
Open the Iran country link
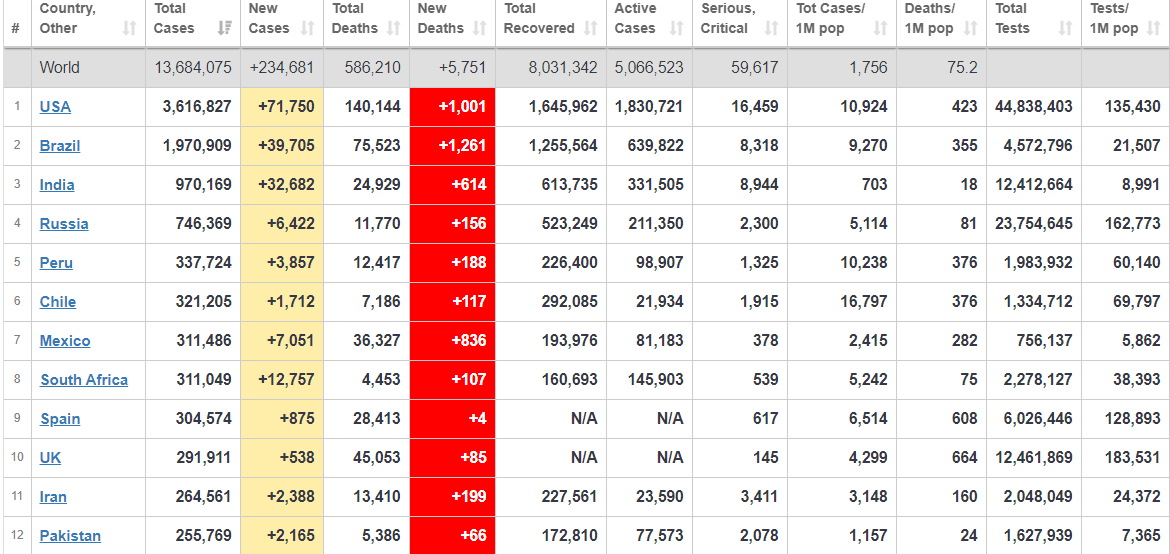tap(54, 497)
